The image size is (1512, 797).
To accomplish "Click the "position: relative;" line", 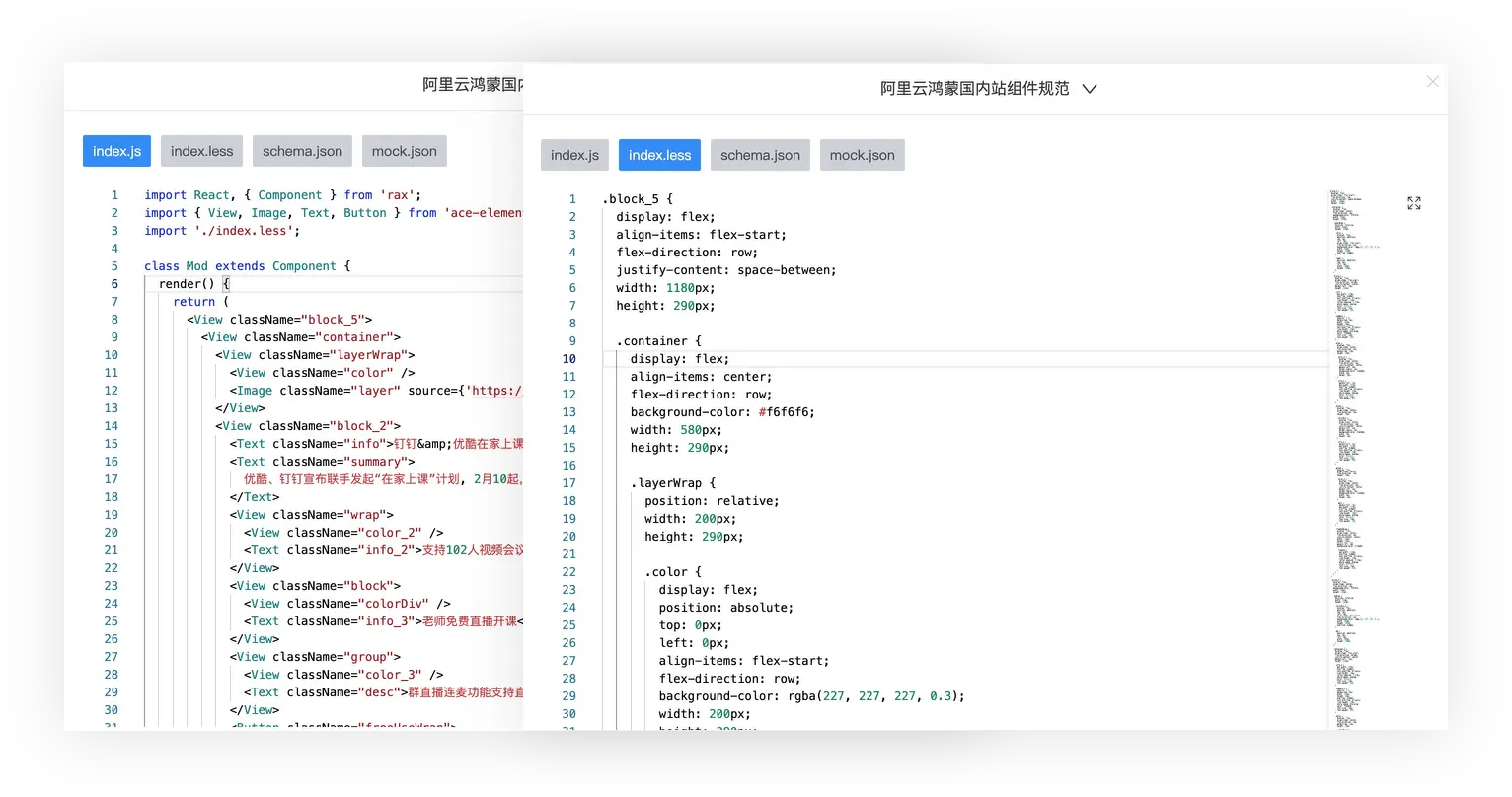I will [x=712, y=501].
